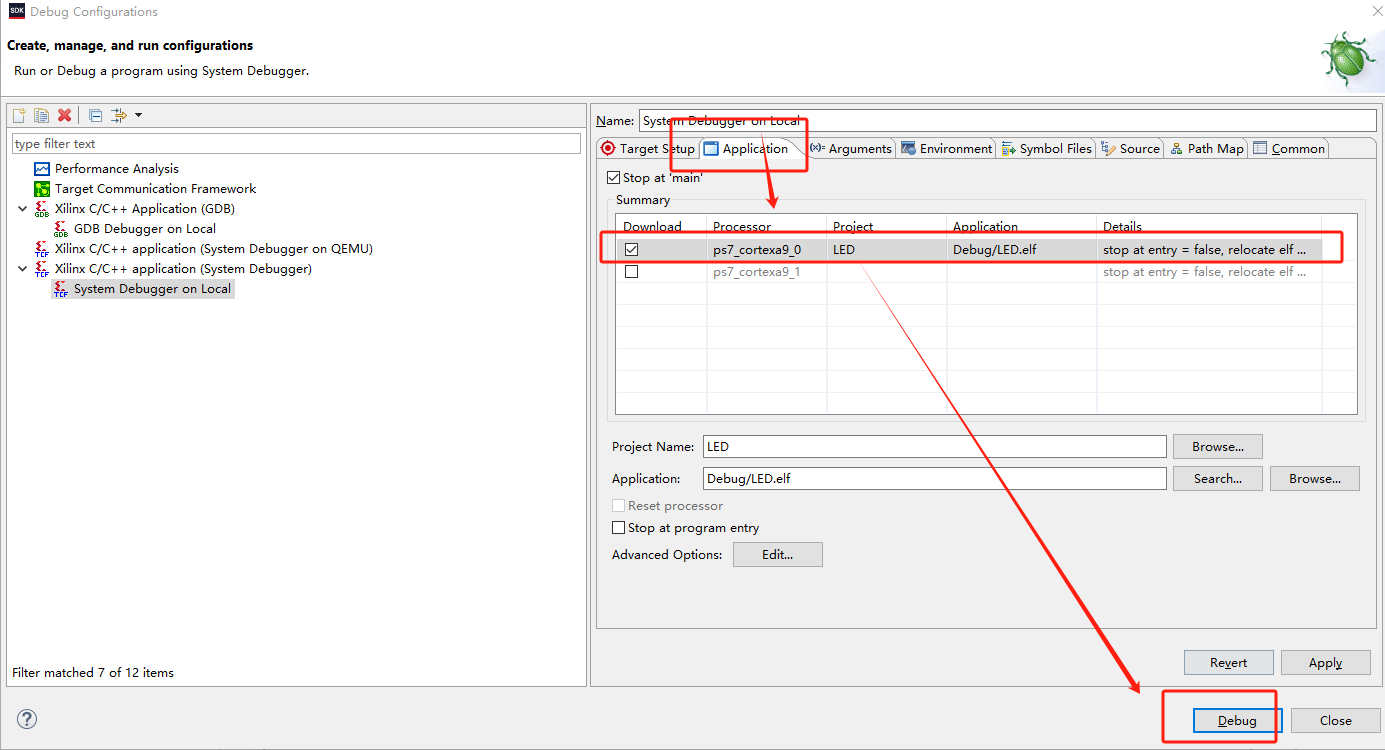Select Performance Analysis in tree
Image resolution: width=1385 pixels, height=750 pixels.
coord(116,169)
